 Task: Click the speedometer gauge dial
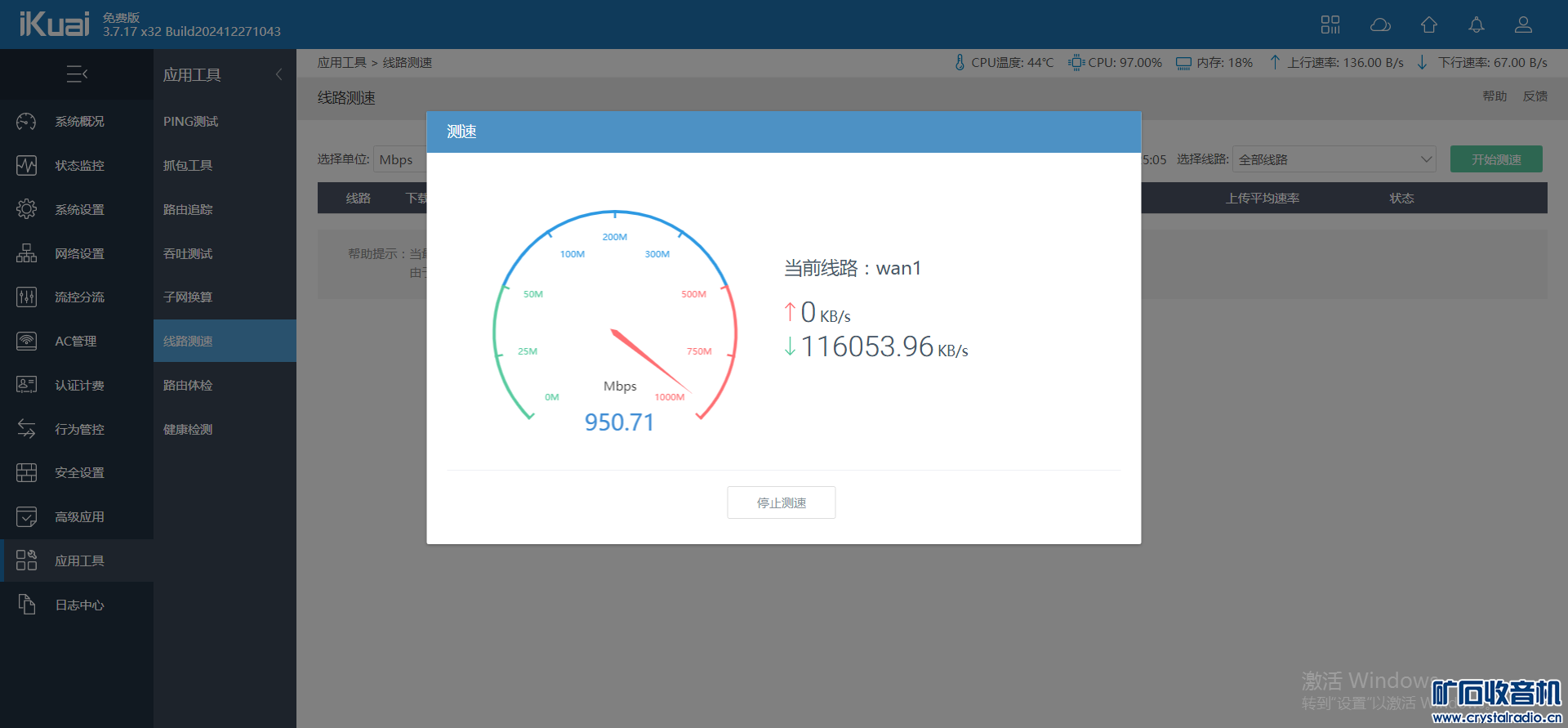click(616, 315)
